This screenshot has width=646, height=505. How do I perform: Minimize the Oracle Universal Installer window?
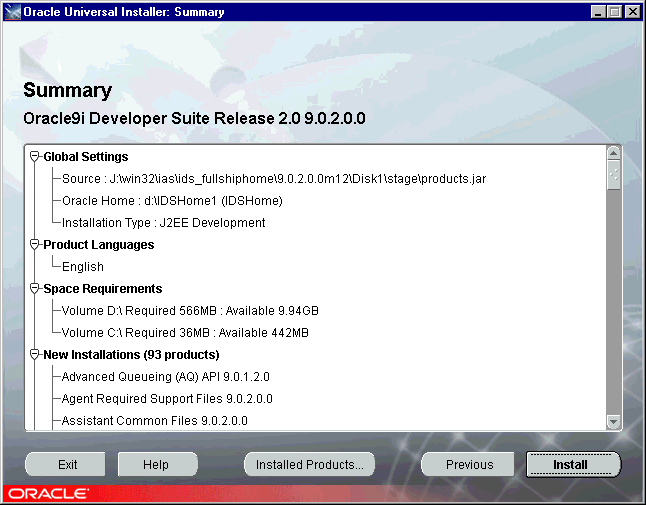point(598,12)
